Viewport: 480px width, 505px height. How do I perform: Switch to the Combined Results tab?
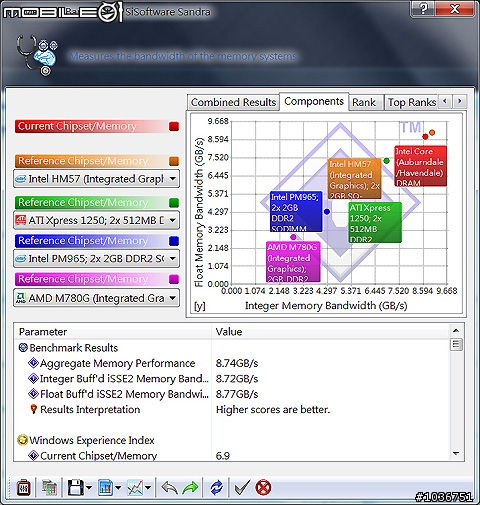(x=233, y=102)
